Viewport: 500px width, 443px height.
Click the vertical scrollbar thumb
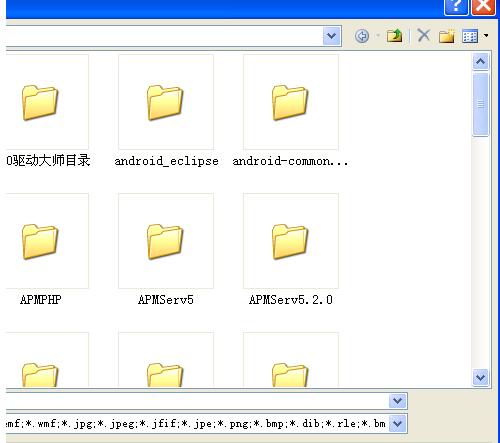tap(480, 104)
